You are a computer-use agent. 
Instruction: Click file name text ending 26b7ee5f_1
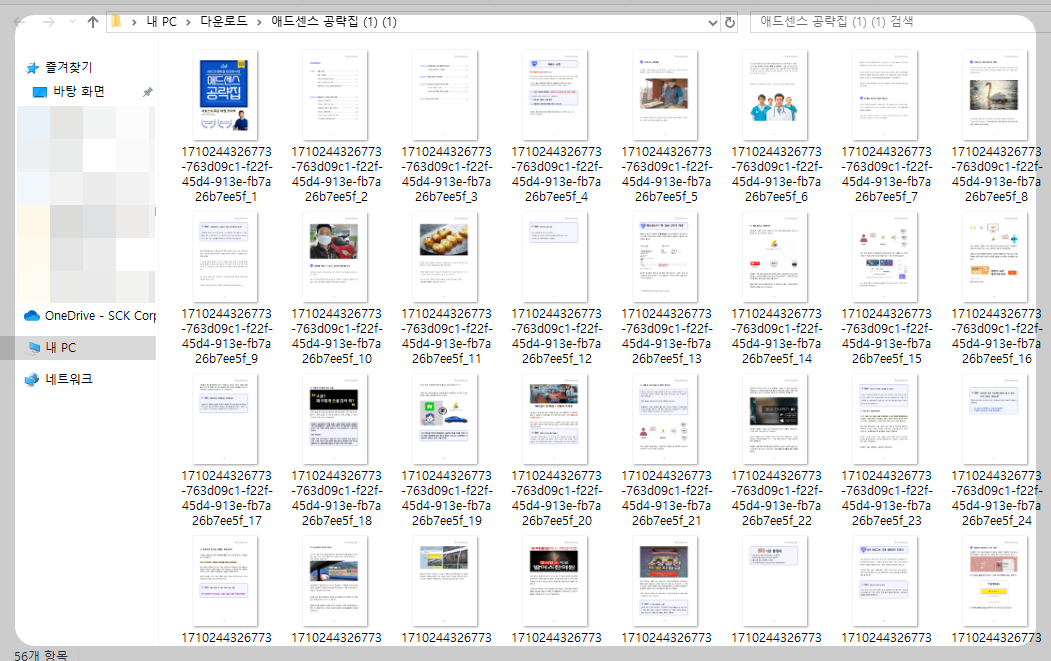coord(227,174)
